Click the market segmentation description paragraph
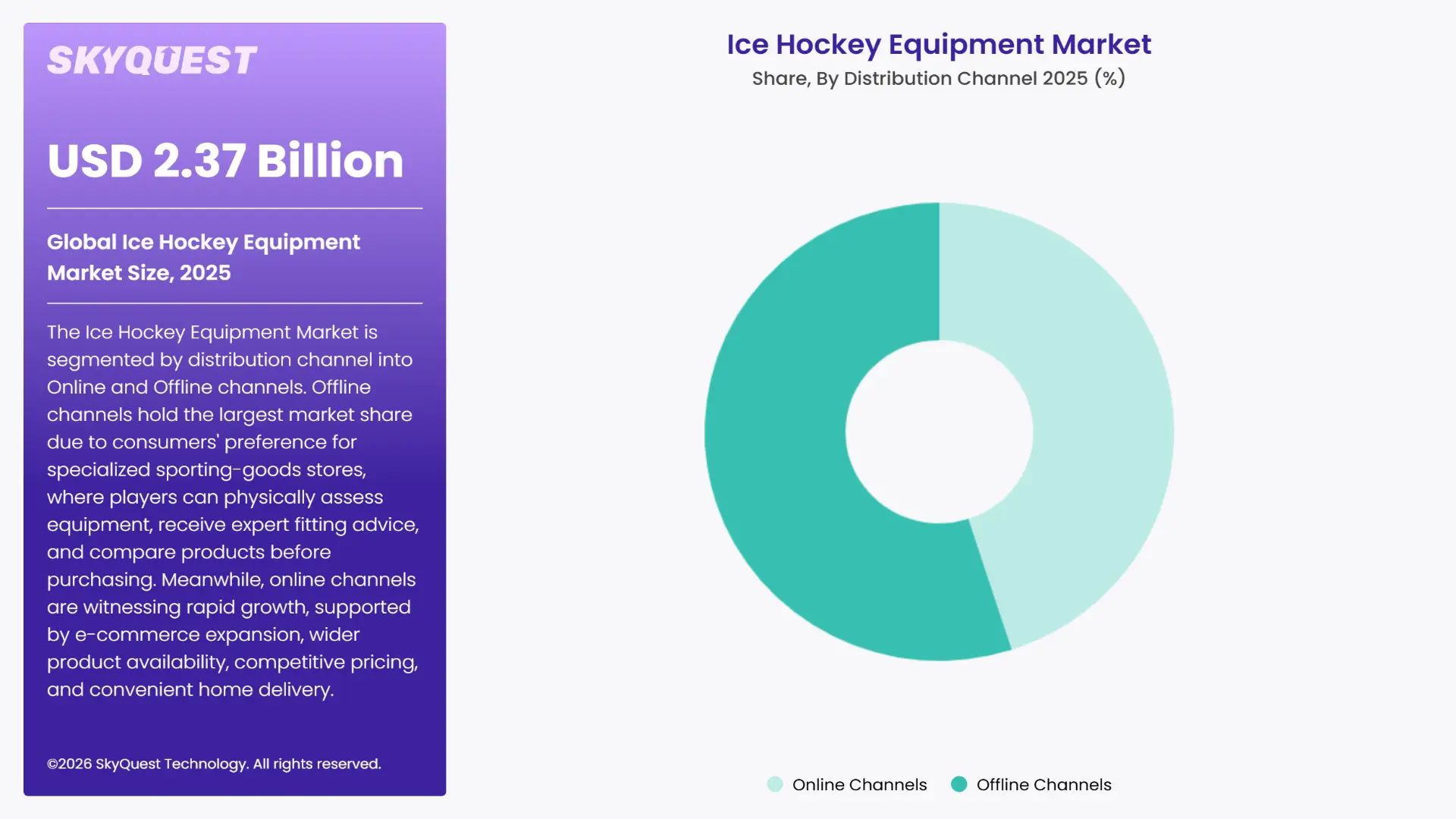This screenshot has width=1456, height=819. 233,510
